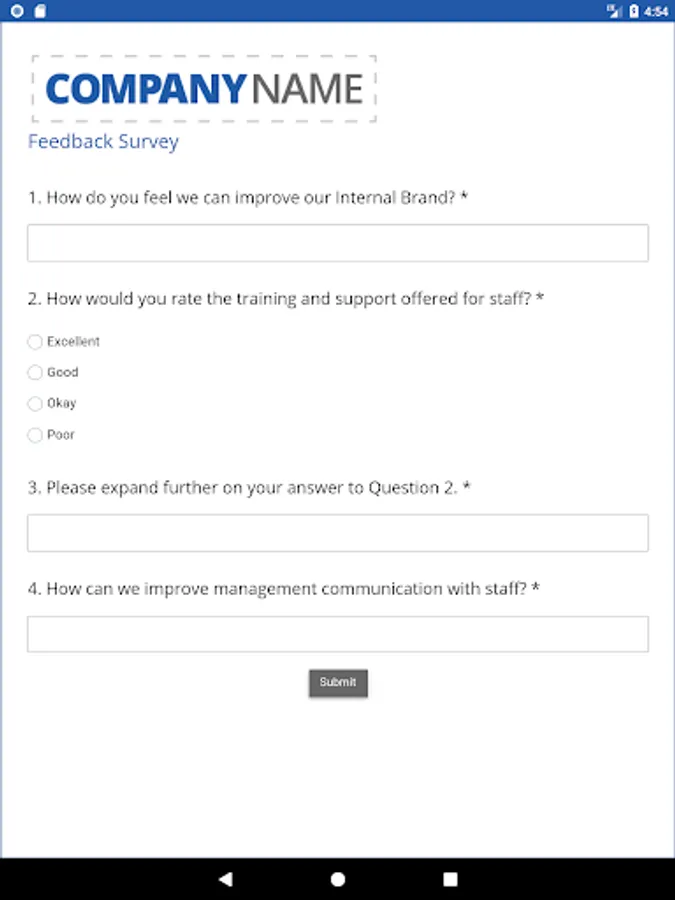The height and width of the screenshot is (900, 675).
Task: Tap the 4:54 clock in status bar
Action: (x=656, y=11)
